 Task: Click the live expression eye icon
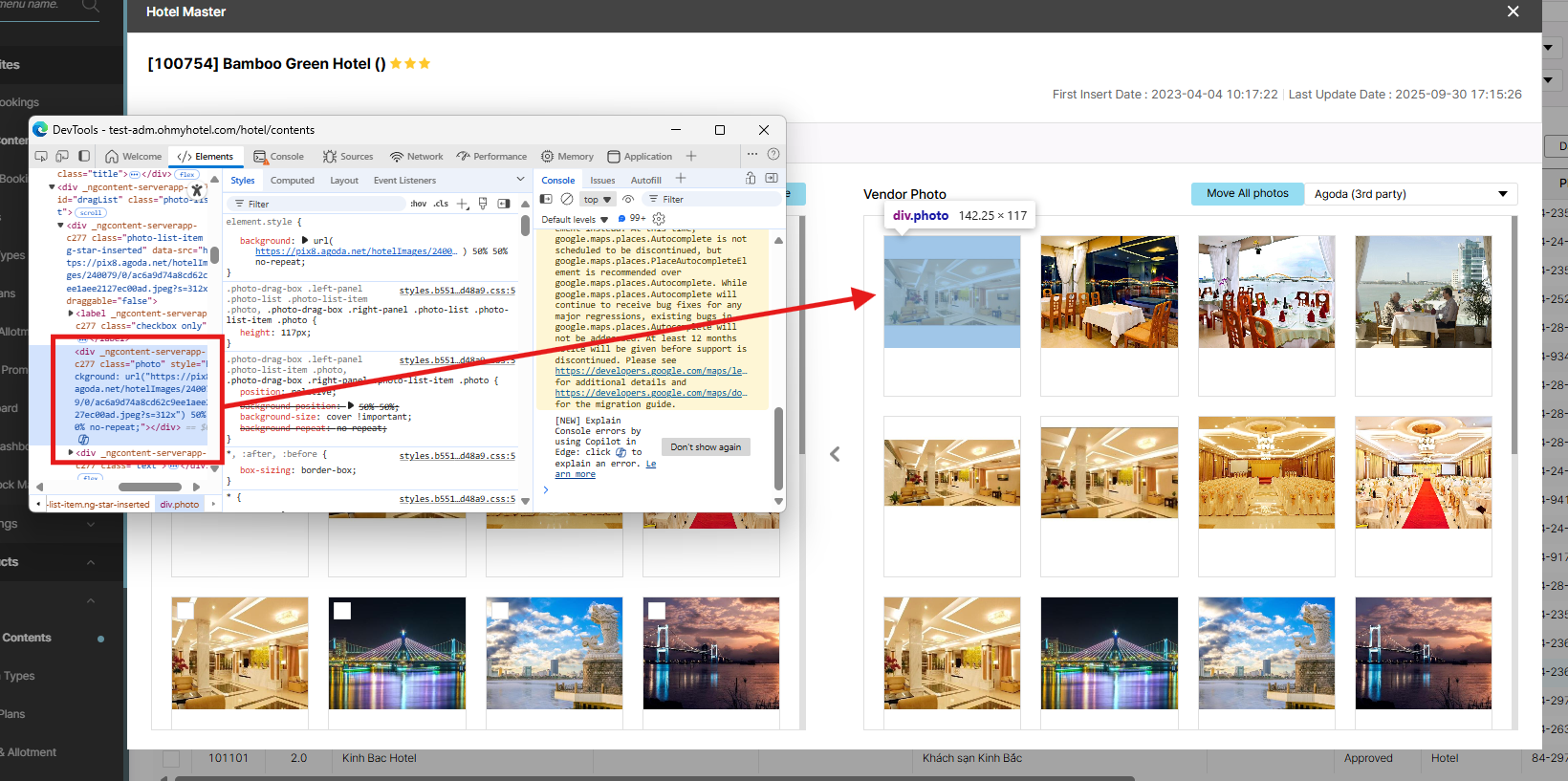628,200
